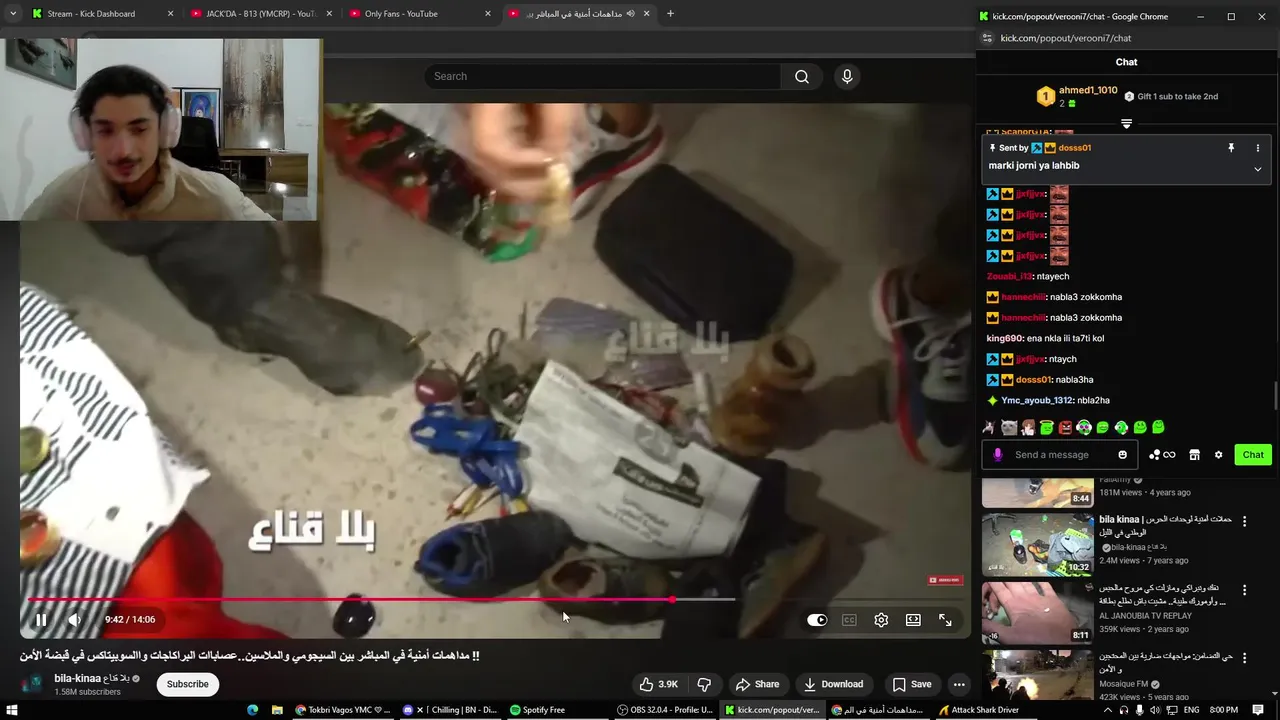The width and height of the screenshot is (1280, 720).
Task: View site information in Kick popout
Action: tap(987, 38)
